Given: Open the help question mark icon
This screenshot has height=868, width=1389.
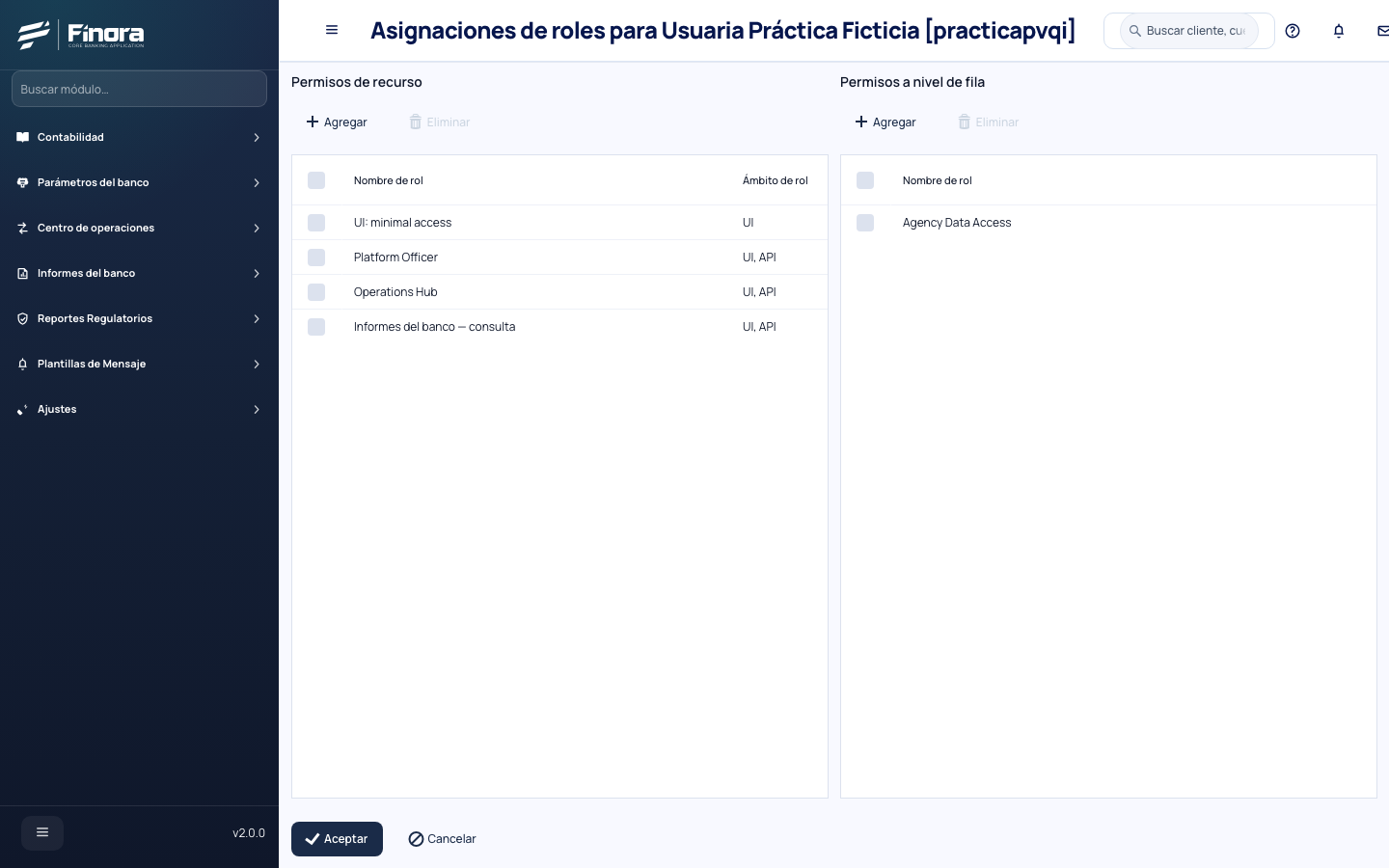Looking at the screenshot, I should pos(1293,31).
